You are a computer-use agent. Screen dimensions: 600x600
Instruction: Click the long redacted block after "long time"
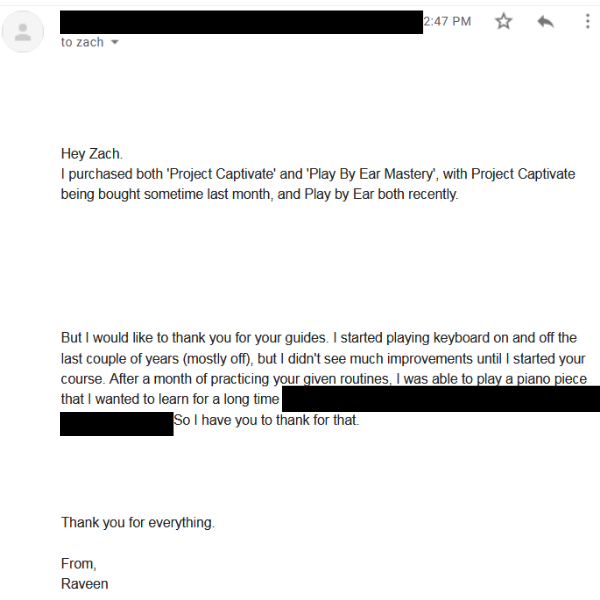440,399
